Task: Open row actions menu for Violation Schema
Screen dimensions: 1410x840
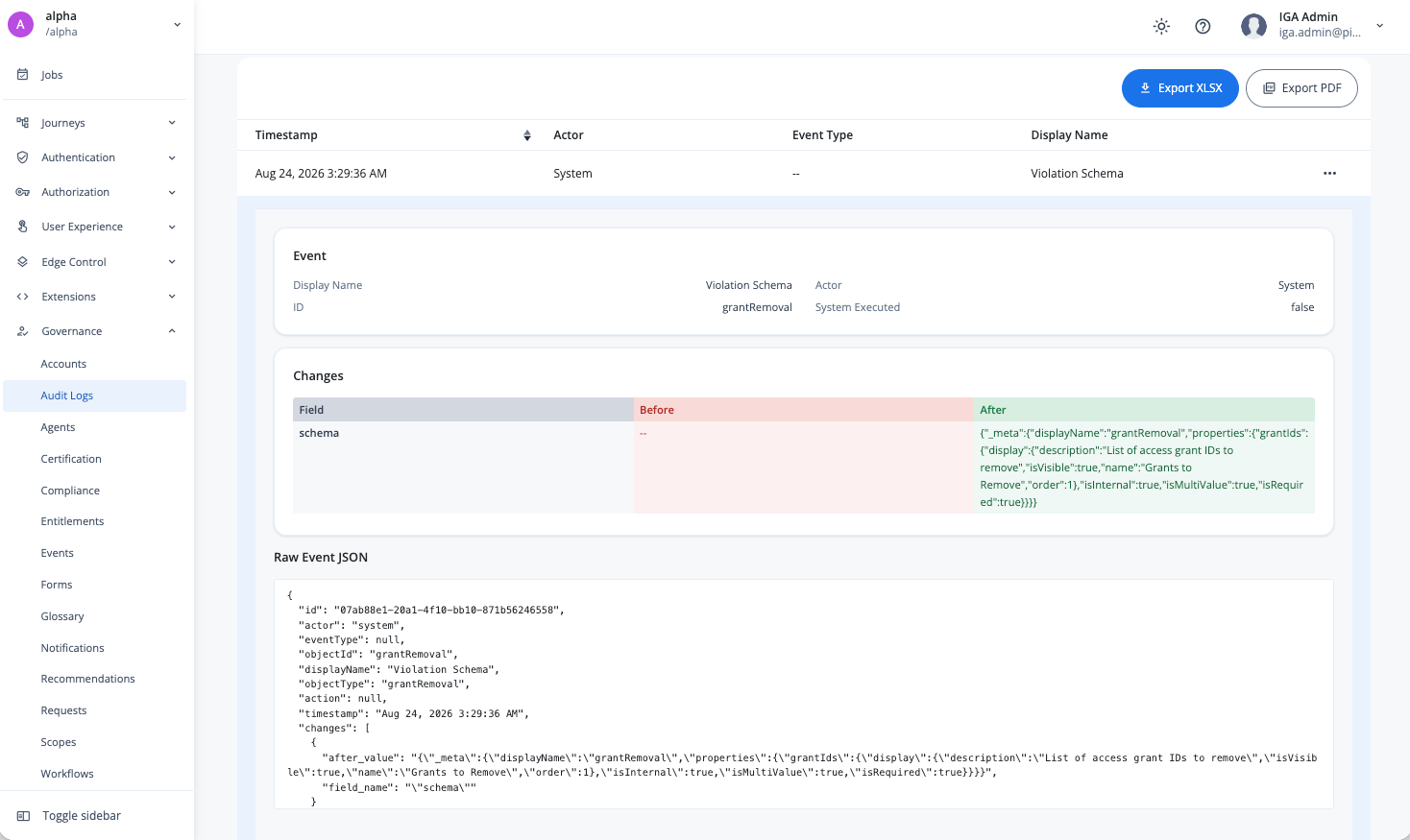Action: [x=1329, y=174]
